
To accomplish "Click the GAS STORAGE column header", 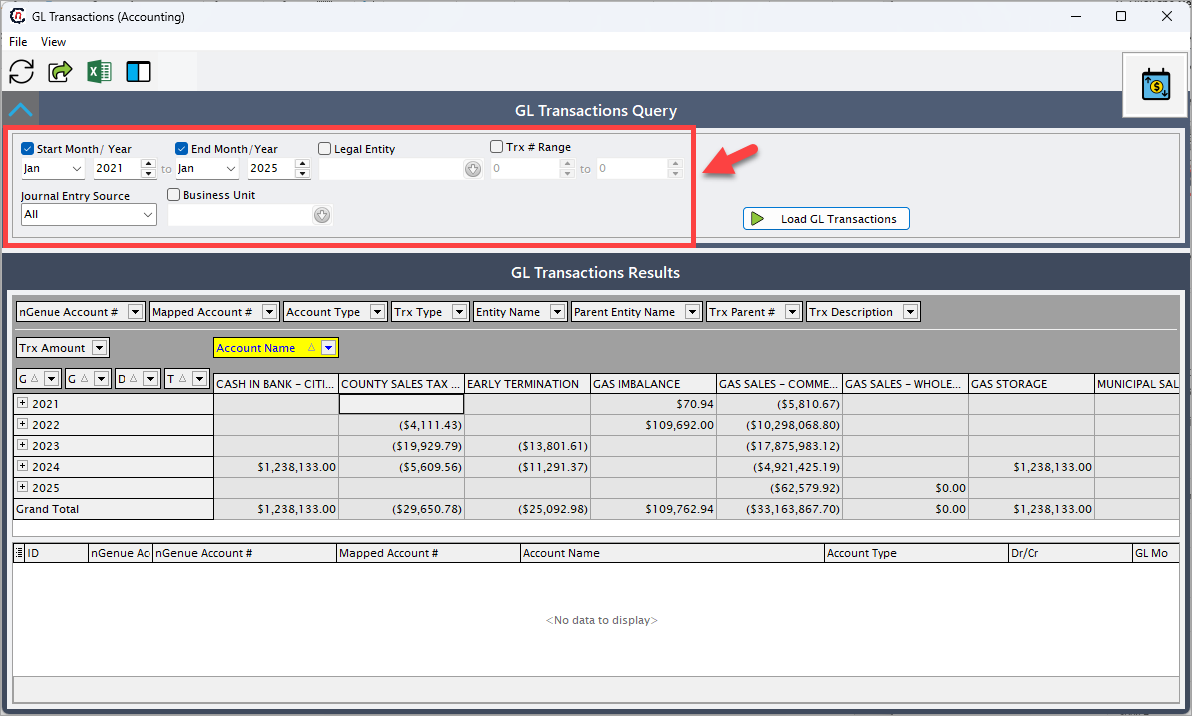I will (x=1032, y=384).
